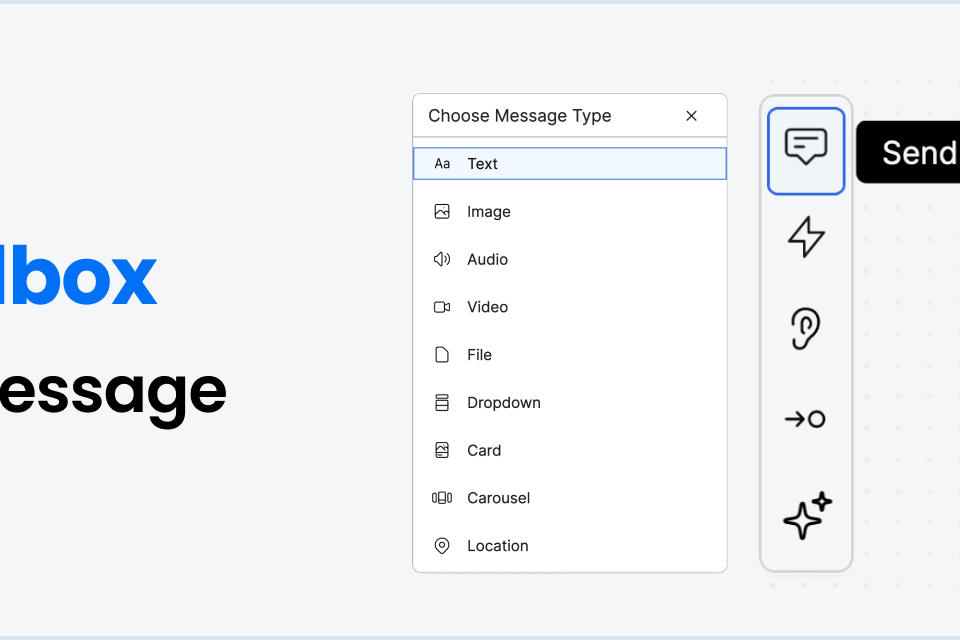Click the lightning bolt action icon
This screenshot has height=640, width=960.
[x=806, y=237]
